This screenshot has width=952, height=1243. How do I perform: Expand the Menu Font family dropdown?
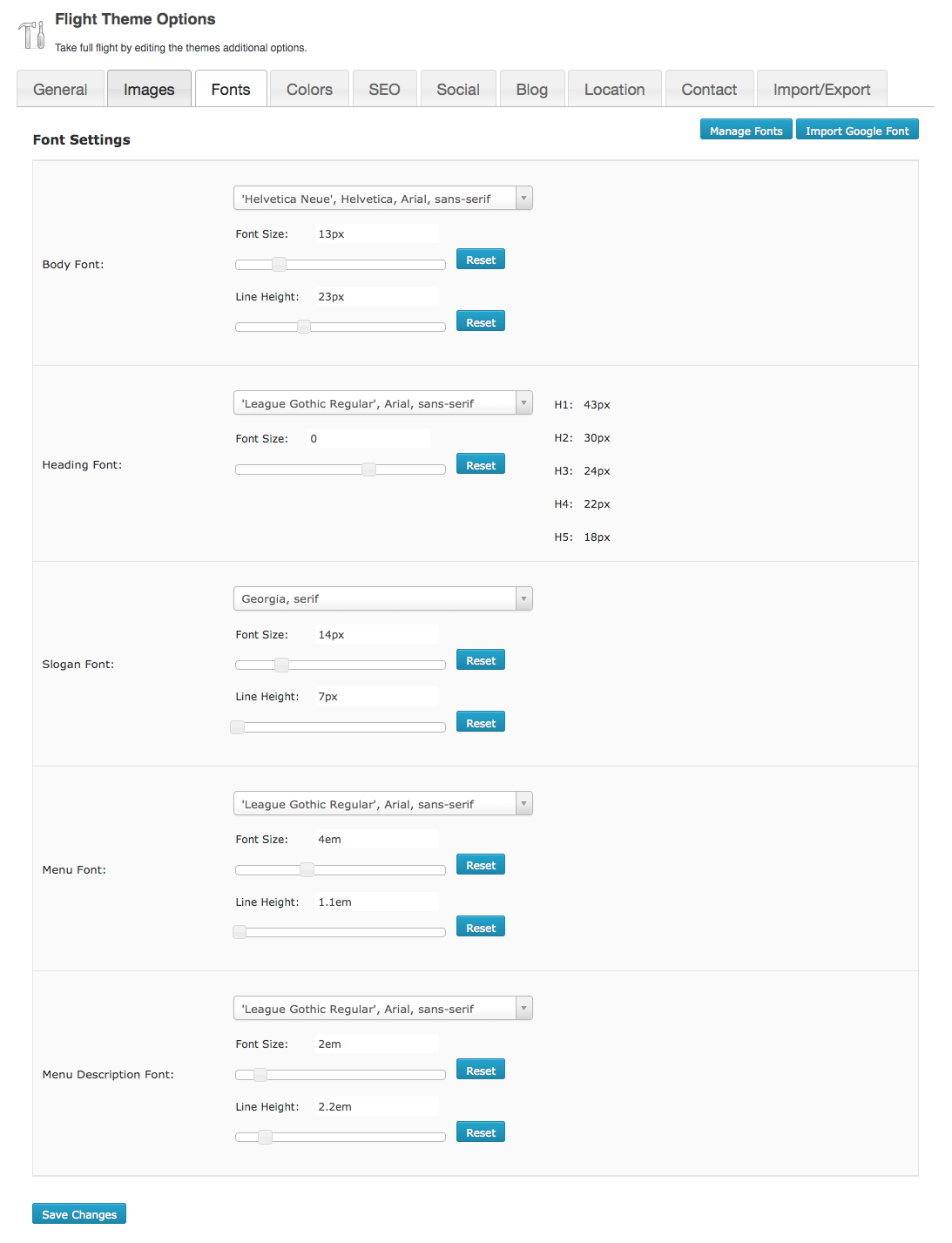[x=382, y=804]
